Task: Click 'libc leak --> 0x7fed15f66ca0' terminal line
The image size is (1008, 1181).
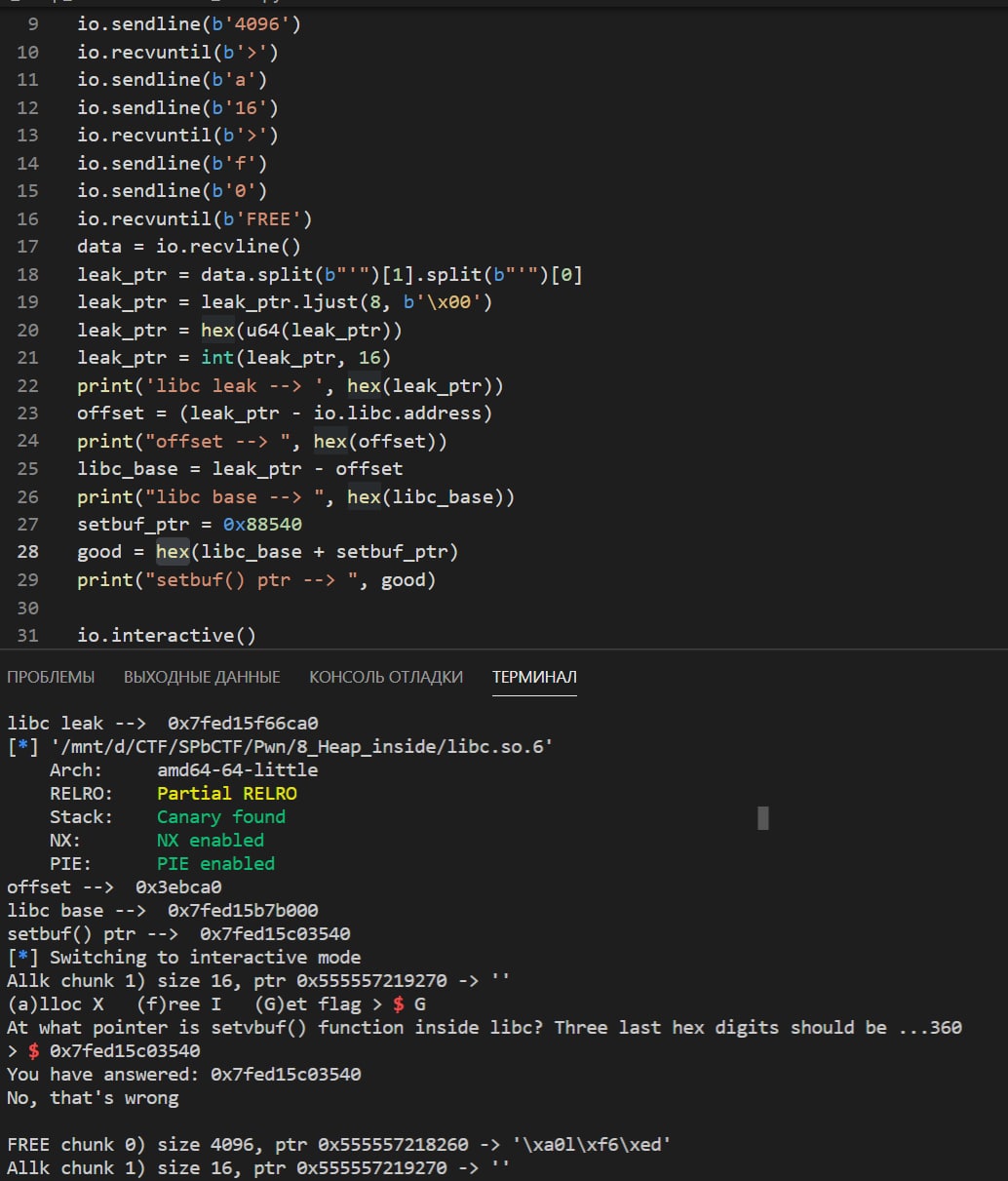Action: click(163, 724)
